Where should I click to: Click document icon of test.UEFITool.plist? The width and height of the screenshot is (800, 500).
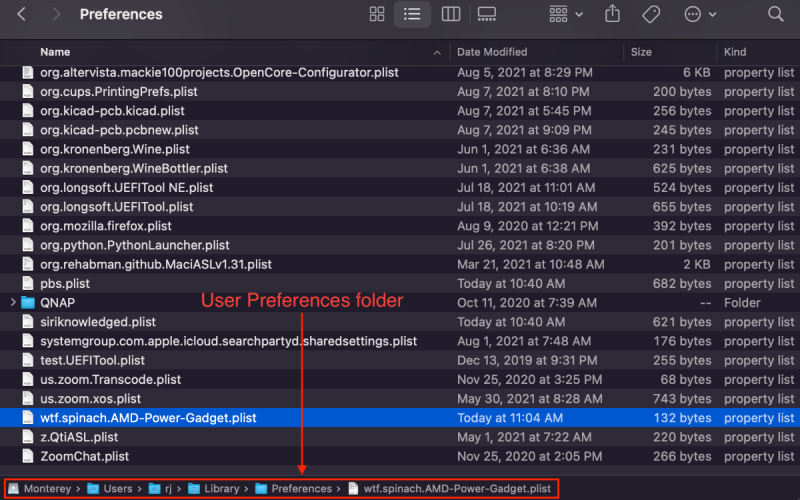(x=28, y=360)
